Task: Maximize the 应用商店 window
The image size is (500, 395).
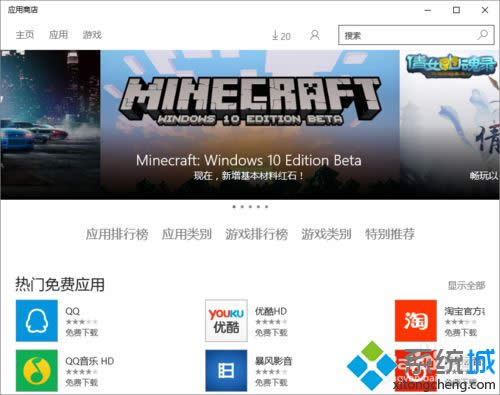Action: click(x=456, y=10)
